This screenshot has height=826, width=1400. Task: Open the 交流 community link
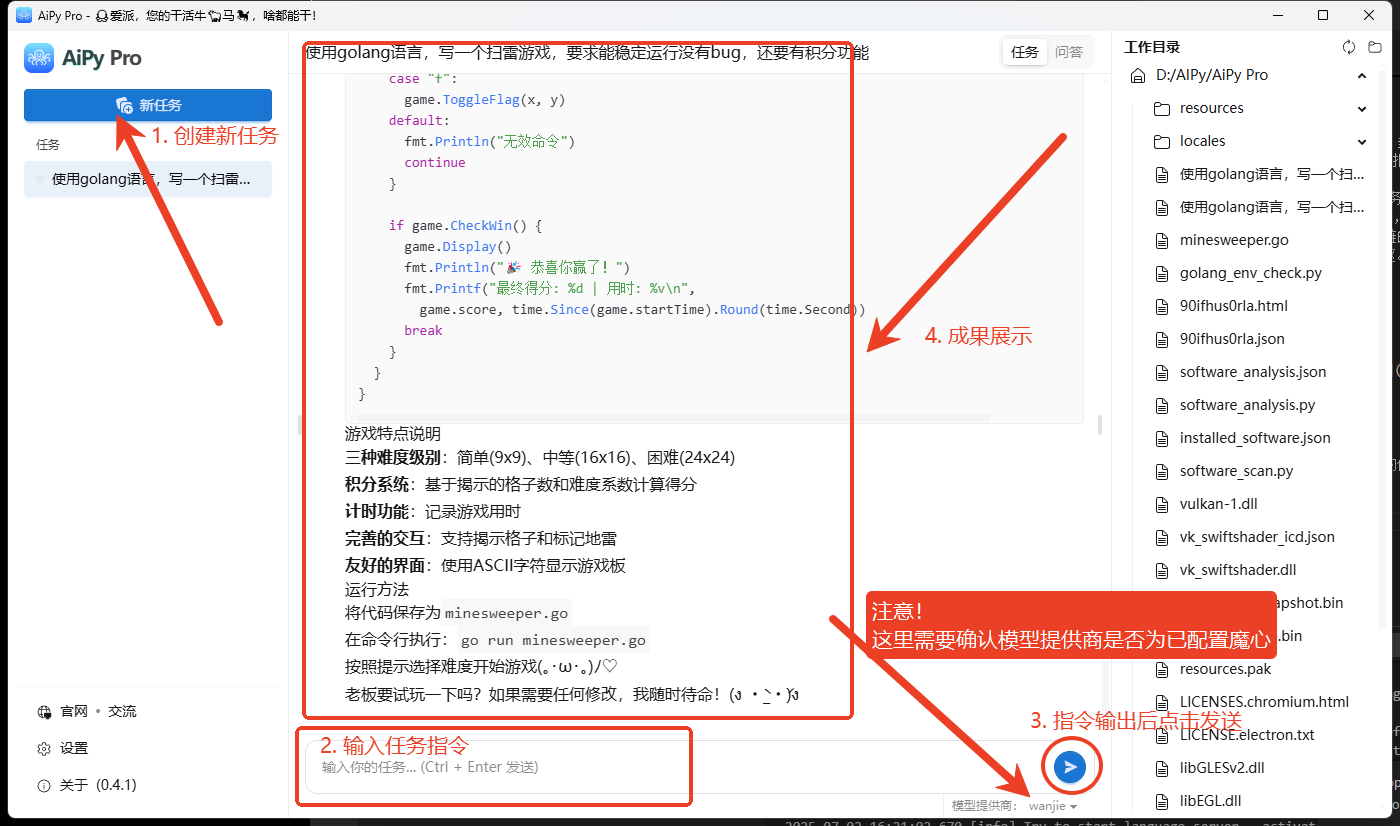(122, 711)
